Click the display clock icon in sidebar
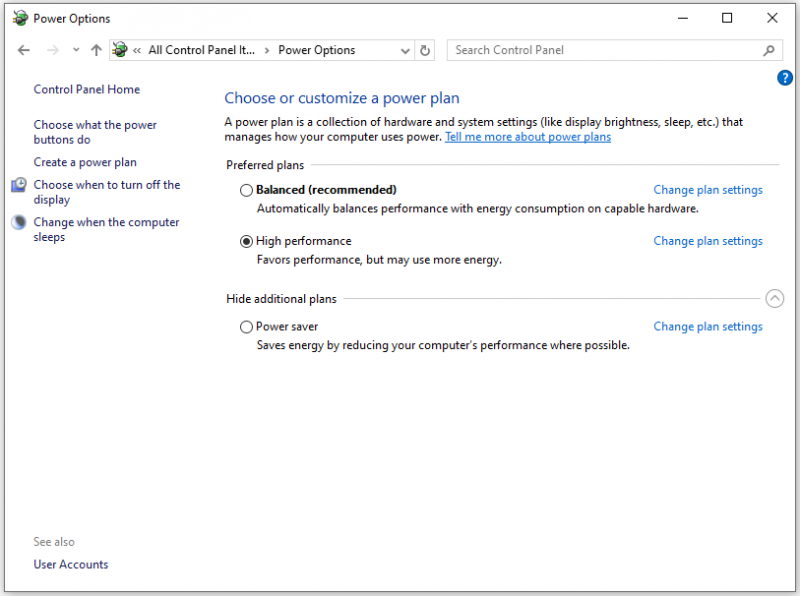The image size is (800, 596). [x=19, y=185]
